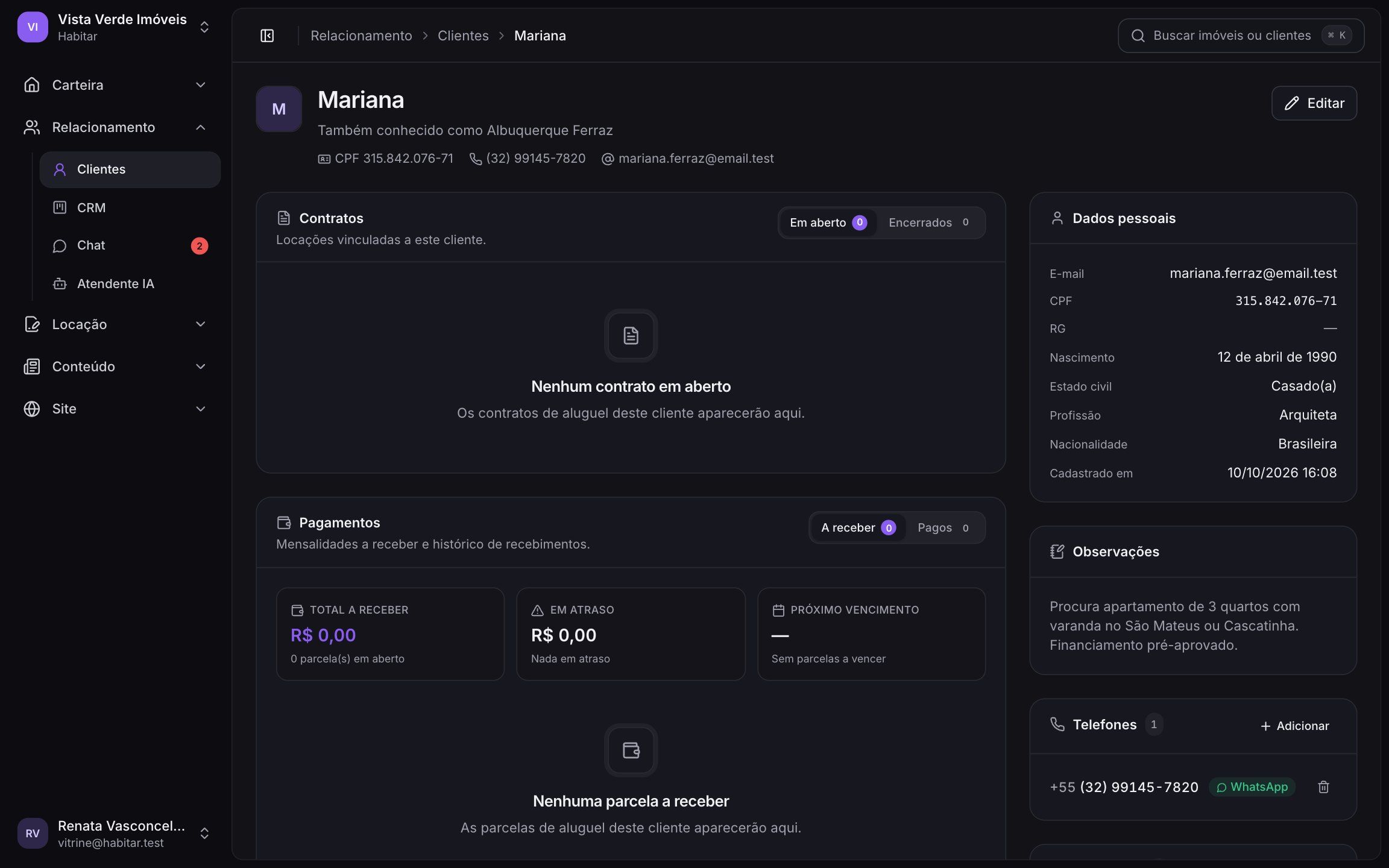Click the Editar button
1389x868 pixels.
coord(1314,103)
